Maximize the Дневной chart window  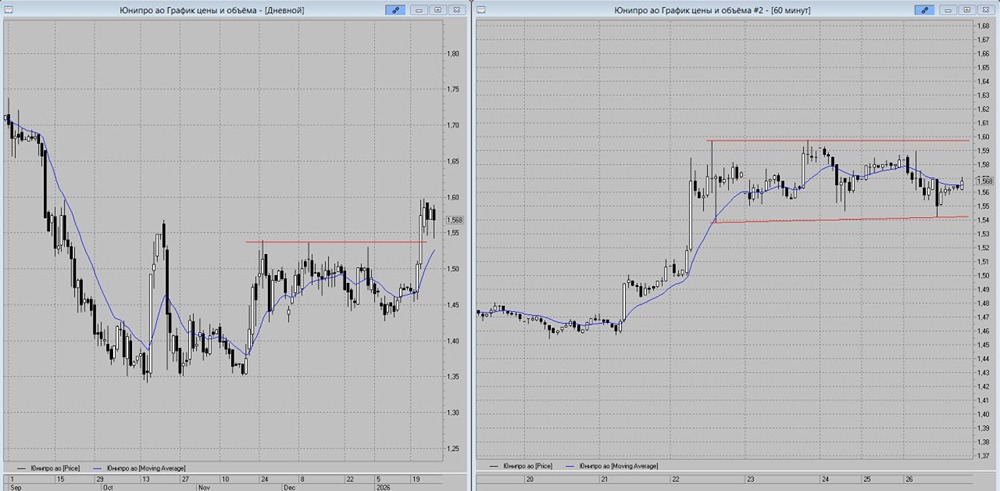438,10
